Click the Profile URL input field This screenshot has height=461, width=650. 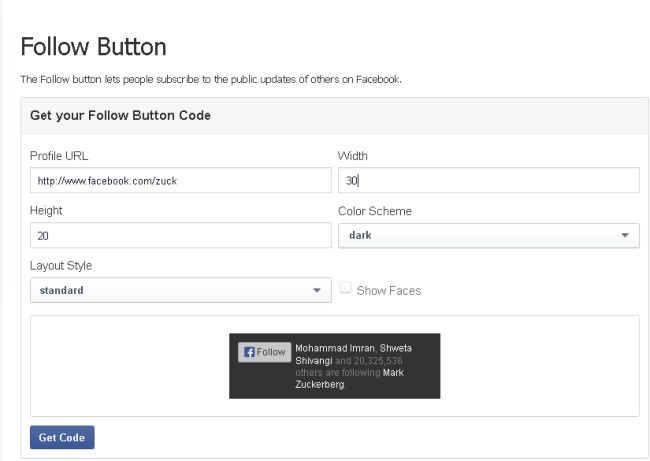(x=181, y=180)
